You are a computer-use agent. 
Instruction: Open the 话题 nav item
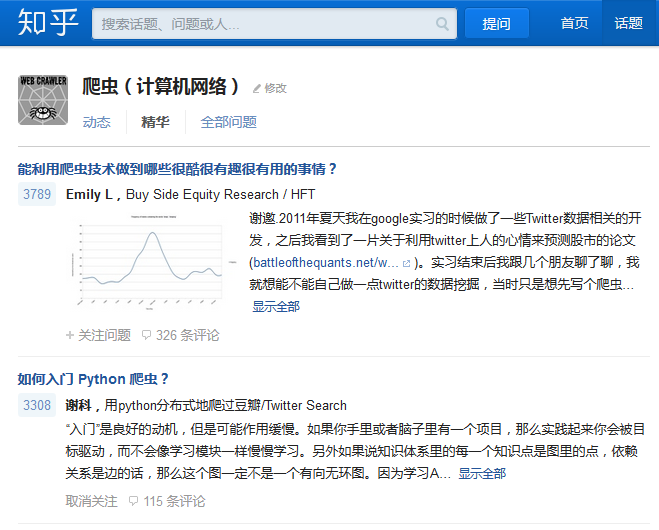click(628, 23)
